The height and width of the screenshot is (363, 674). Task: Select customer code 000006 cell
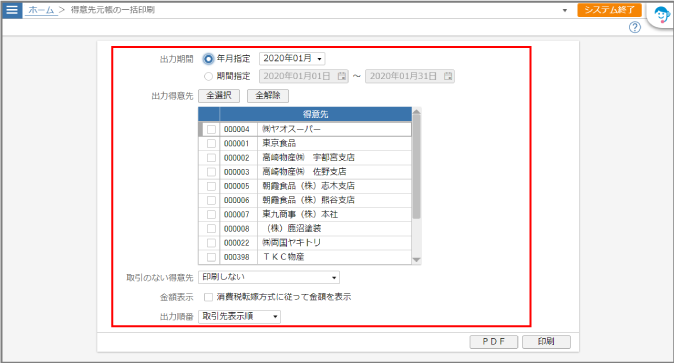pyautogui.click(x=238, y=200)
